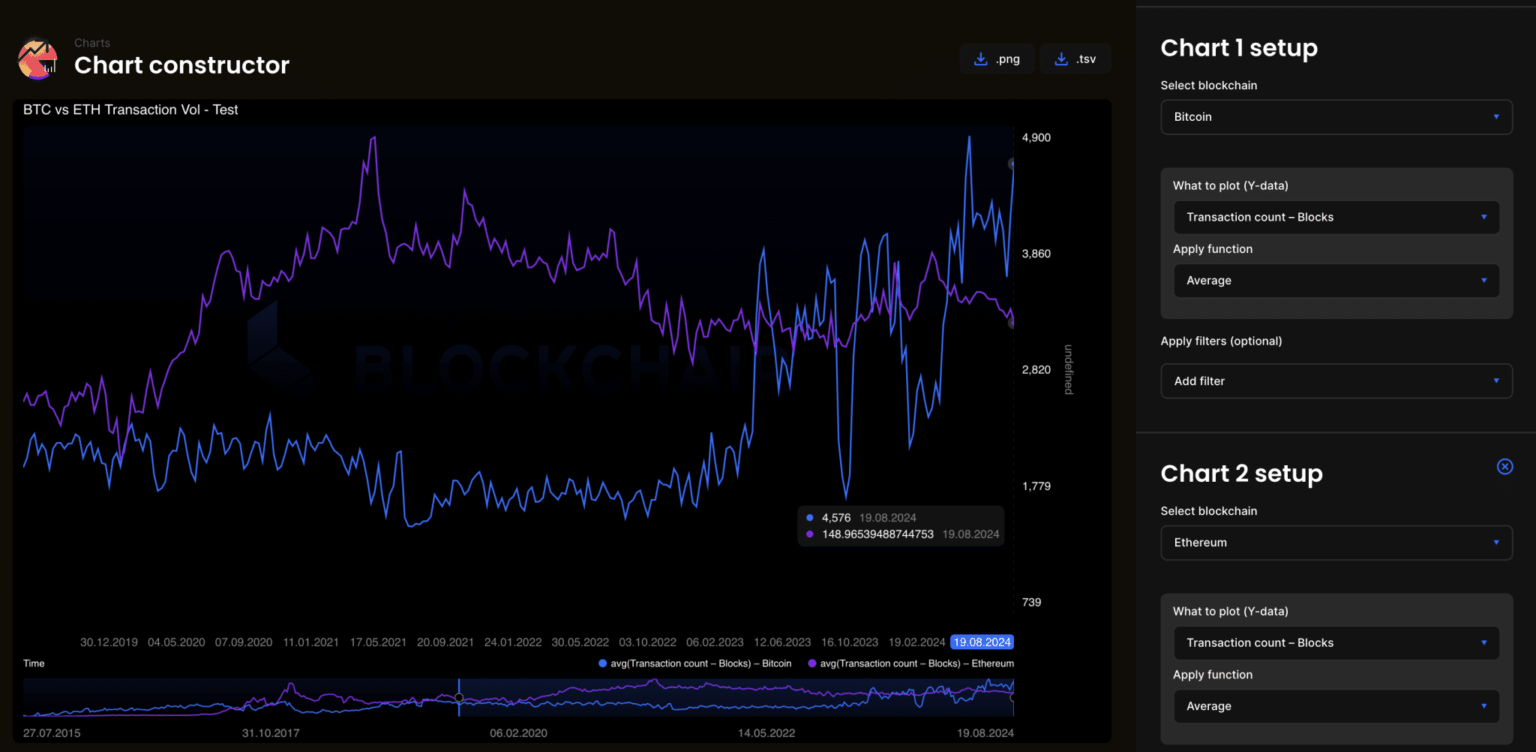Open the Charts breadcrumb
The width and height of the screenshot is (1536, 752).
pos(91,43)
